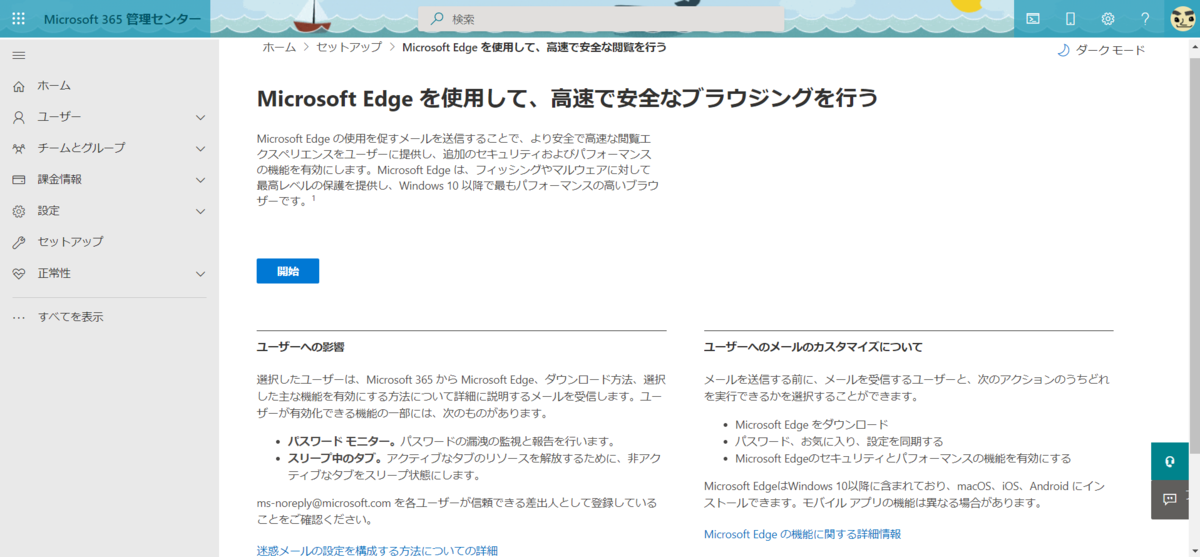Image resolution: width=1200 pixels, height=557 pixels.
Task: Click the 開始 button
Action: coord(288,271)
